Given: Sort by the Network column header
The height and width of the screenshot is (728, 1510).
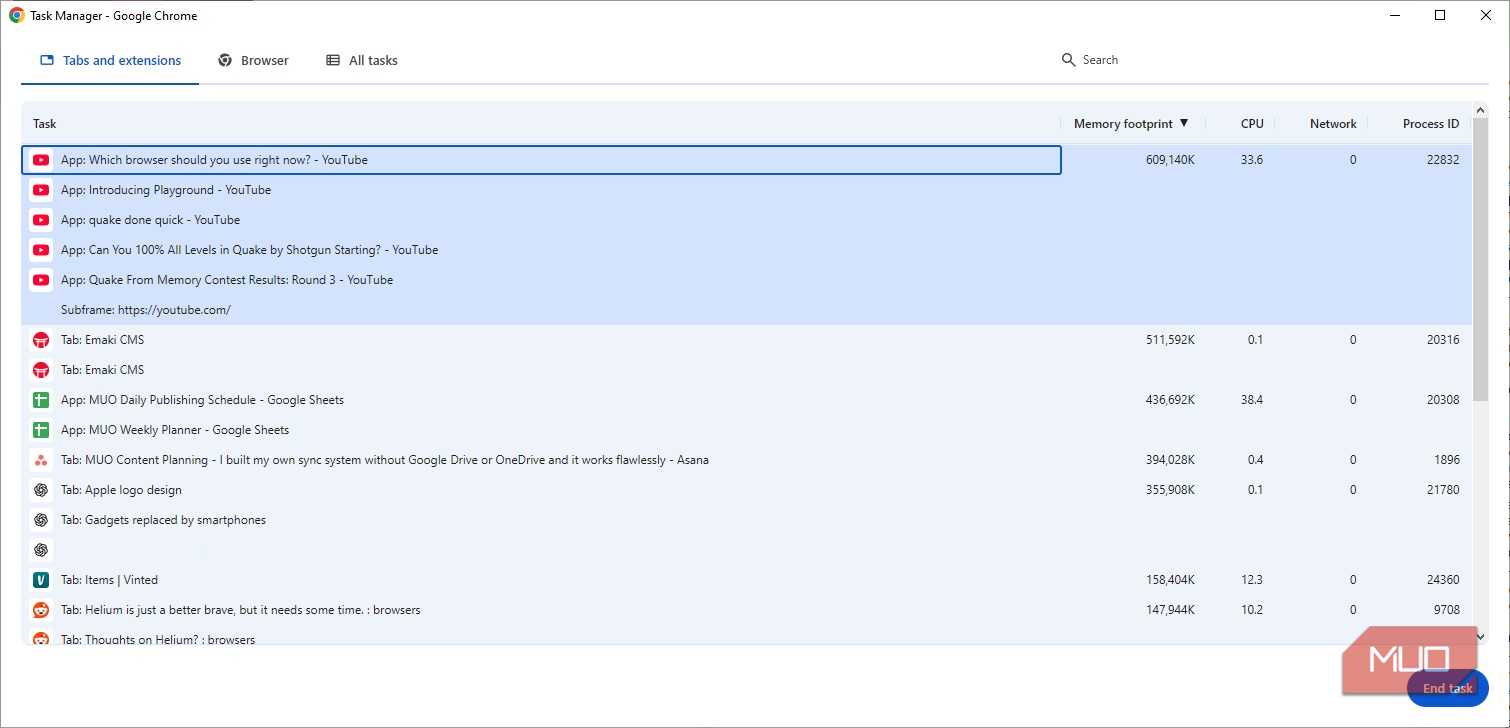Looking at the screenshot, I should click(x=1333, y=124).
